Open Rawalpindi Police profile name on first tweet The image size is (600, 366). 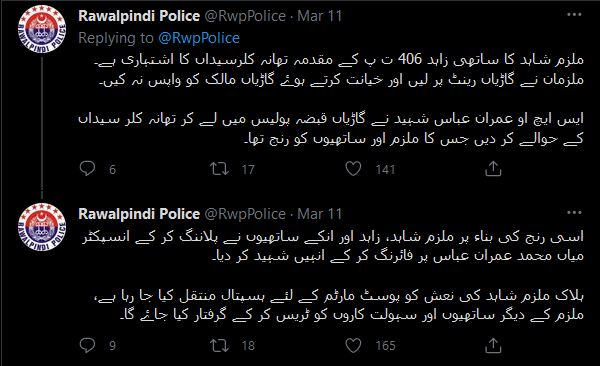[139, 16]
